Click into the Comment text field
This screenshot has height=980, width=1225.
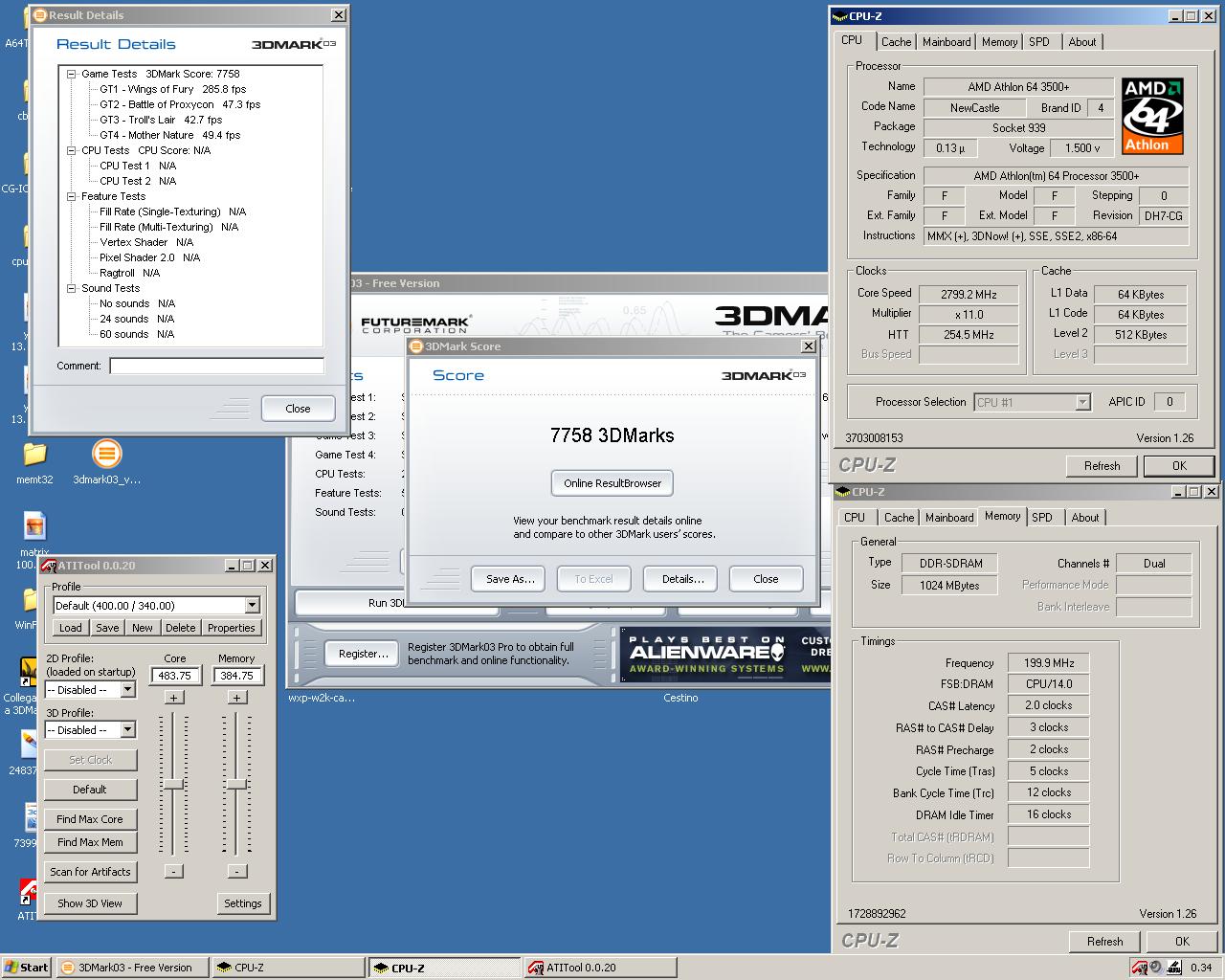(216, 366)
